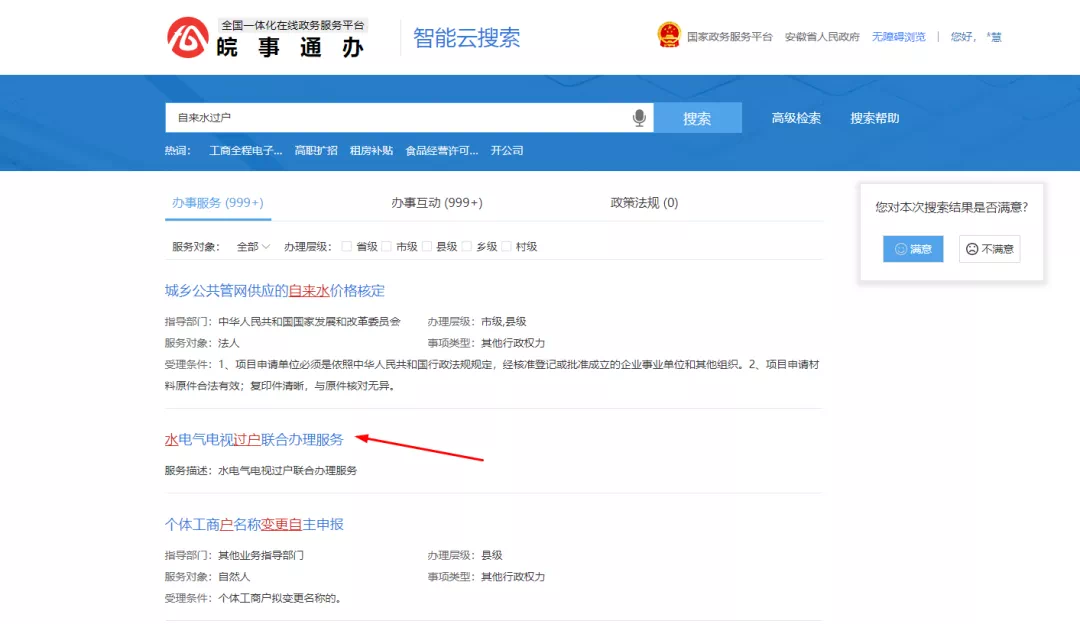Click the 高级检索 link
This screenshot has width=1080, height=624.
(x=796, y=118)
